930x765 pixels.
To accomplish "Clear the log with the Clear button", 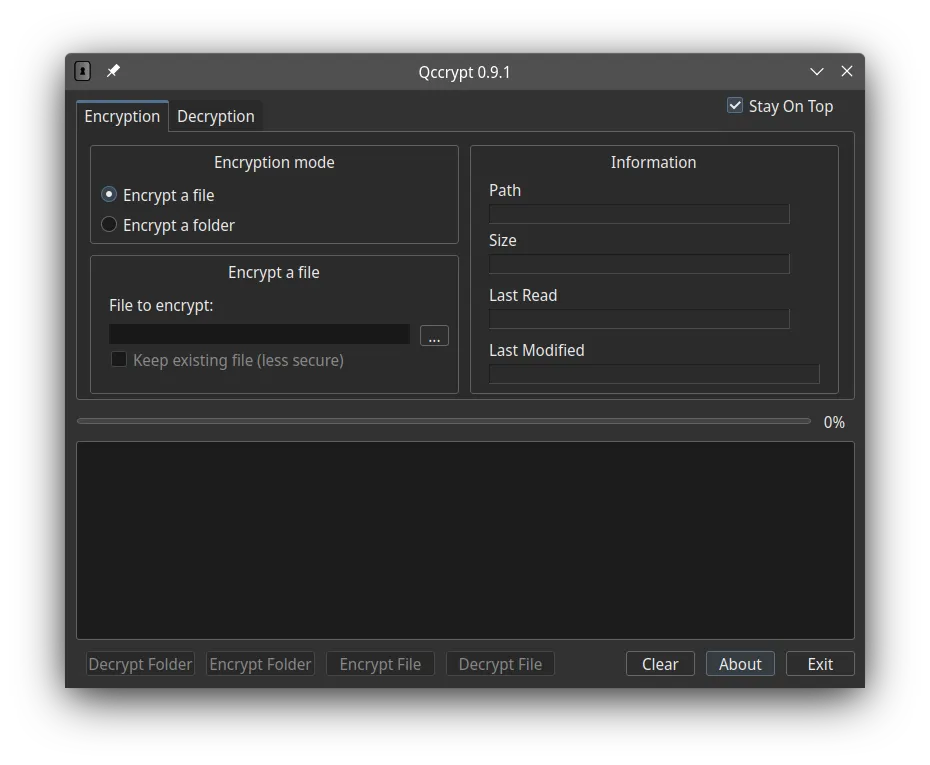I will coord(660,664).
